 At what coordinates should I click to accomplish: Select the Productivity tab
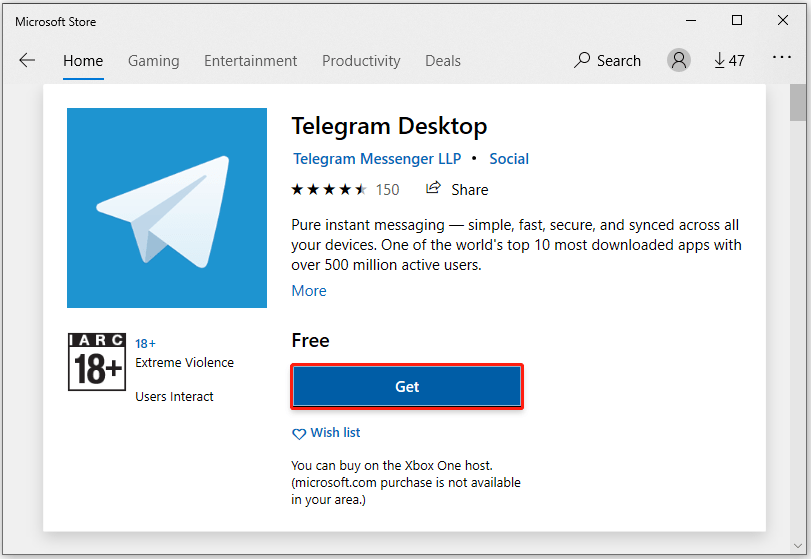tap(361, 61)
